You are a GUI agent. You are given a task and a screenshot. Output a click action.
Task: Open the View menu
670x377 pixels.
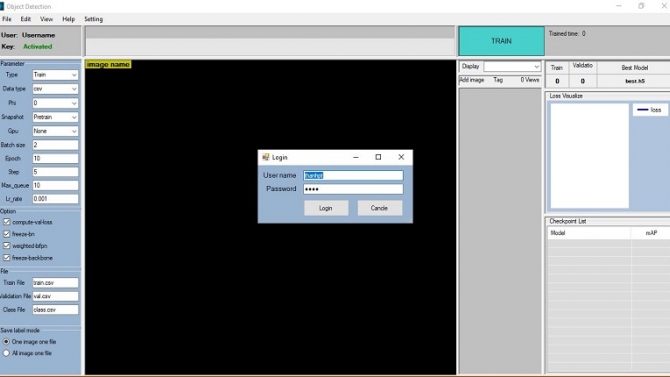[x=46, y=19]
